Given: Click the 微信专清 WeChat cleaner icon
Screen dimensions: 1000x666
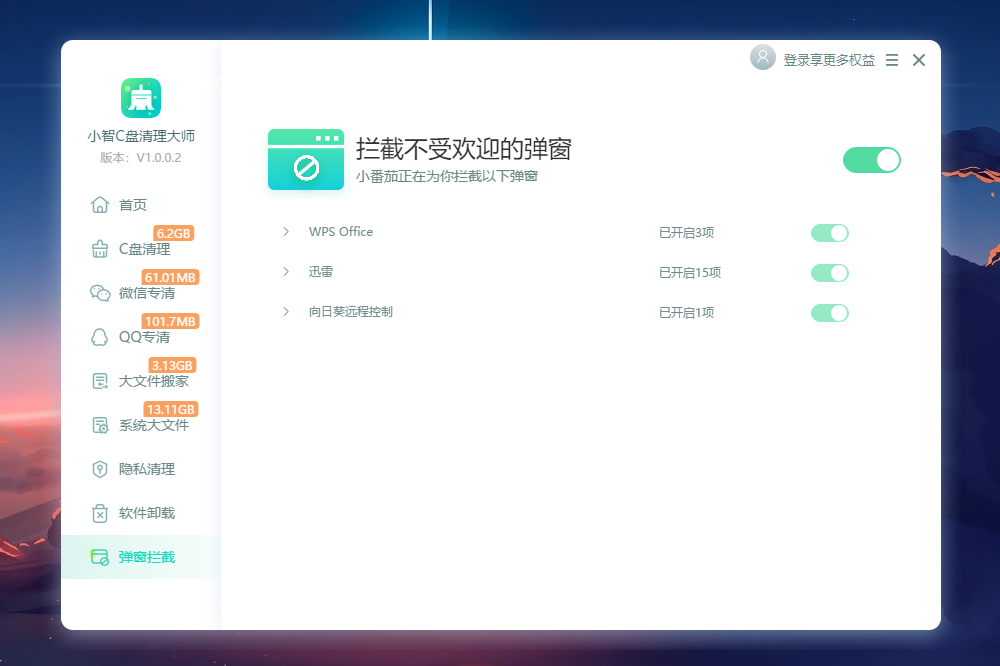Looking at the screenshot, I should pyautogui.click(x=100, y=293).
